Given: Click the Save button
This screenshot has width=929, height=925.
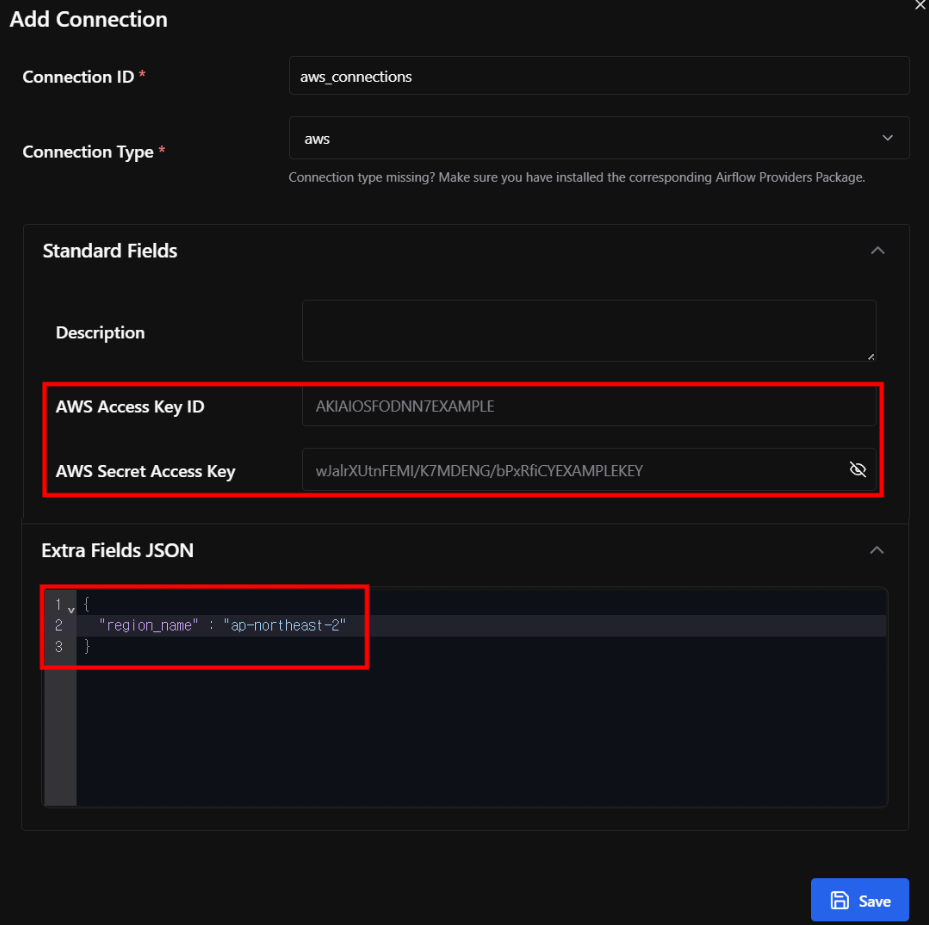Looking at the screenshot, I should click(860, 900).
